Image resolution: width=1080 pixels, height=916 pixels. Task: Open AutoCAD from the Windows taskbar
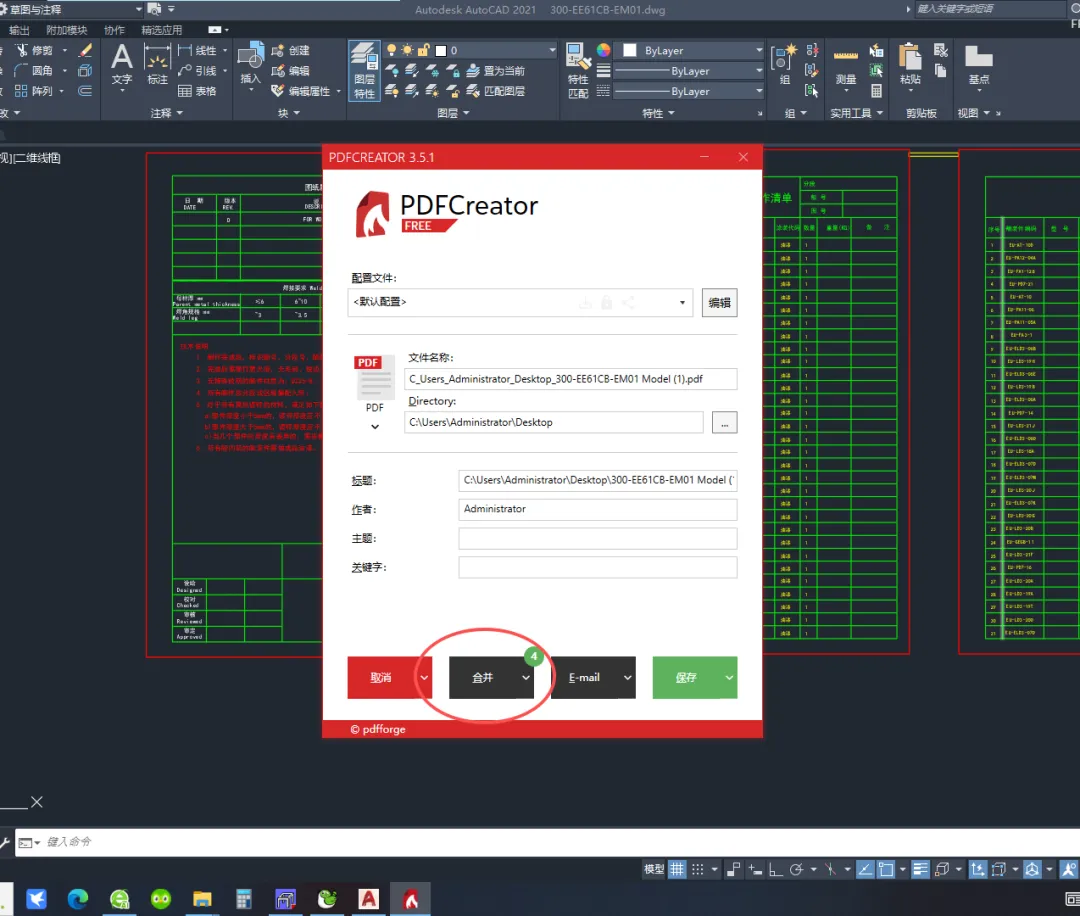(x=368, y=899)
